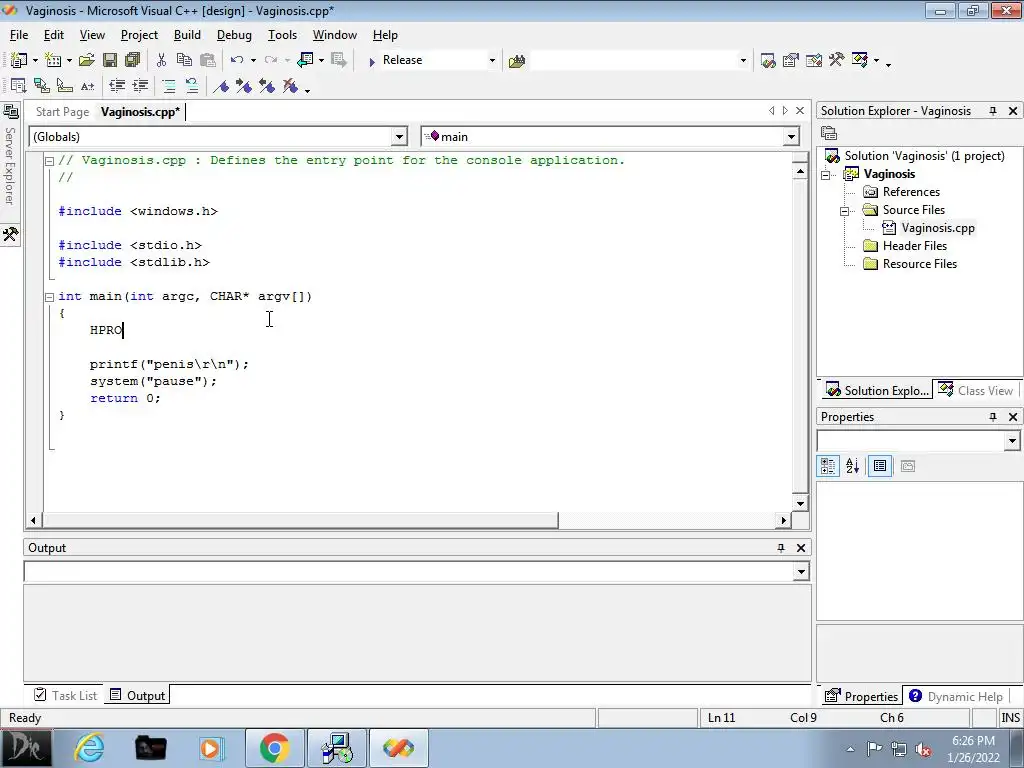Toggle the Properties page list icon
1024x768 pixels.
coord(880,466)
